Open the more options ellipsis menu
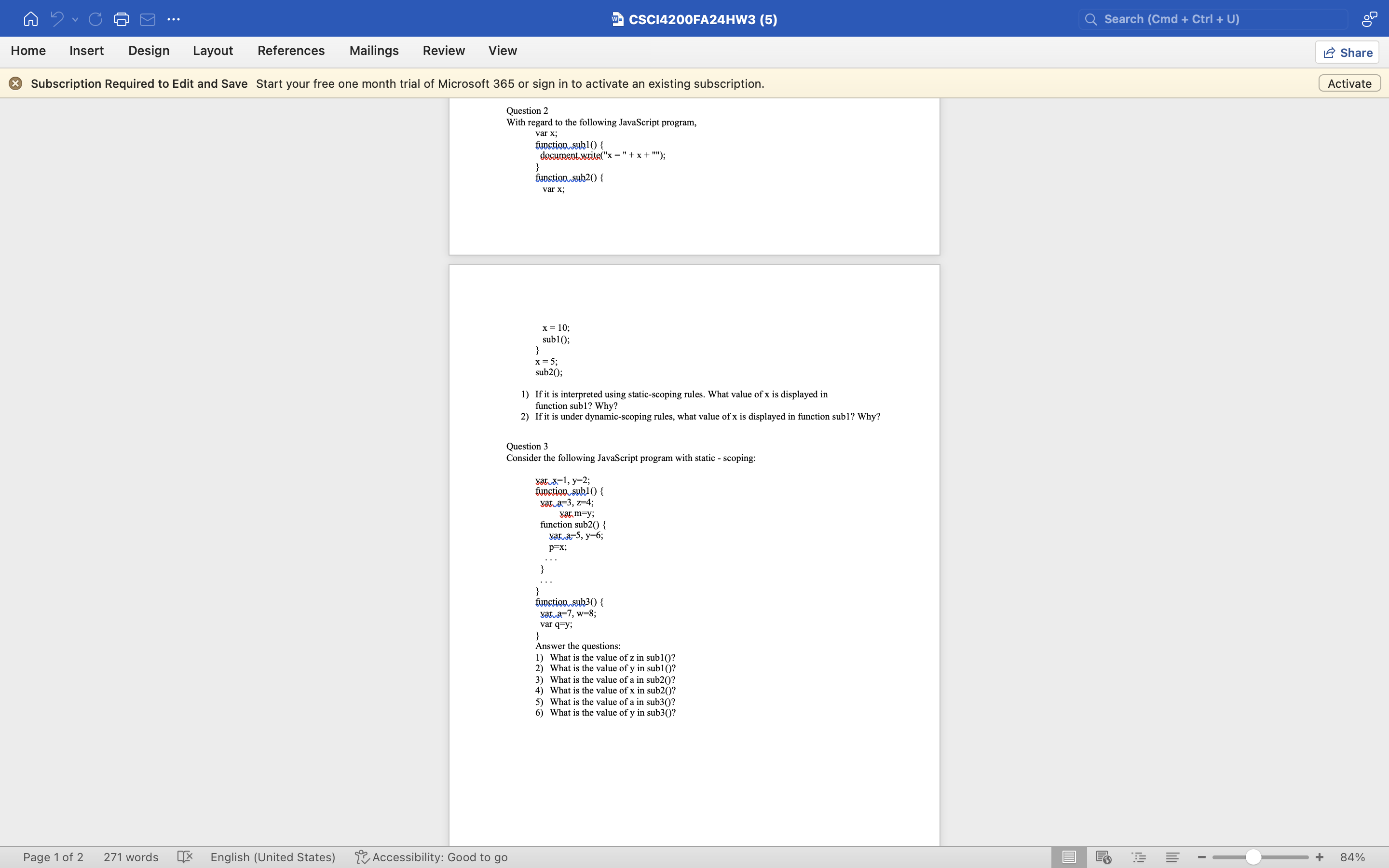The height and width of the screenshot is (868, 1389). (x=173, y=19)
